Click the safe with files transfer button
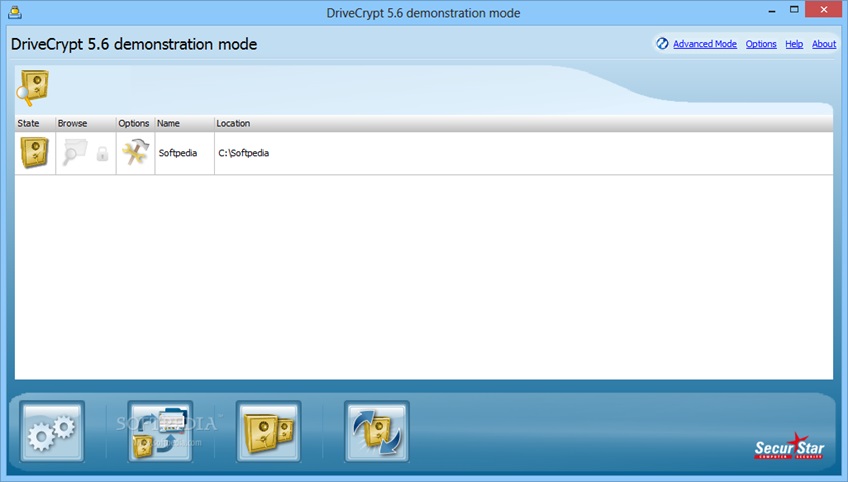The height and width of the screenshot is (482, 848). tap(160, 431)
